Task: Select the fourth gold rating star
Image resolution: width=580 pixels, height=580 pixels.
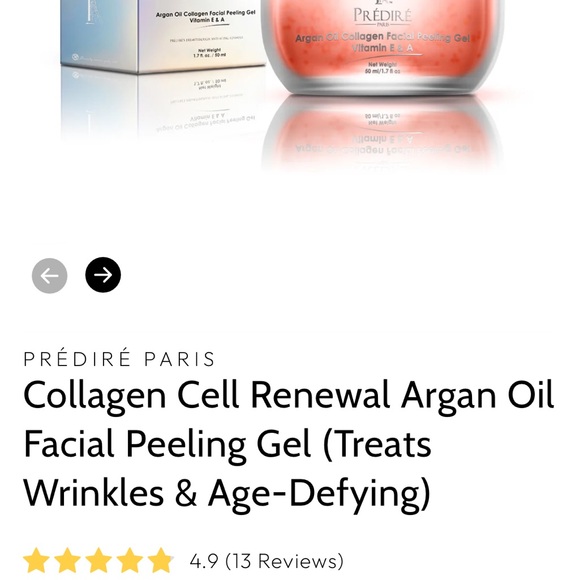Action: 130,561
